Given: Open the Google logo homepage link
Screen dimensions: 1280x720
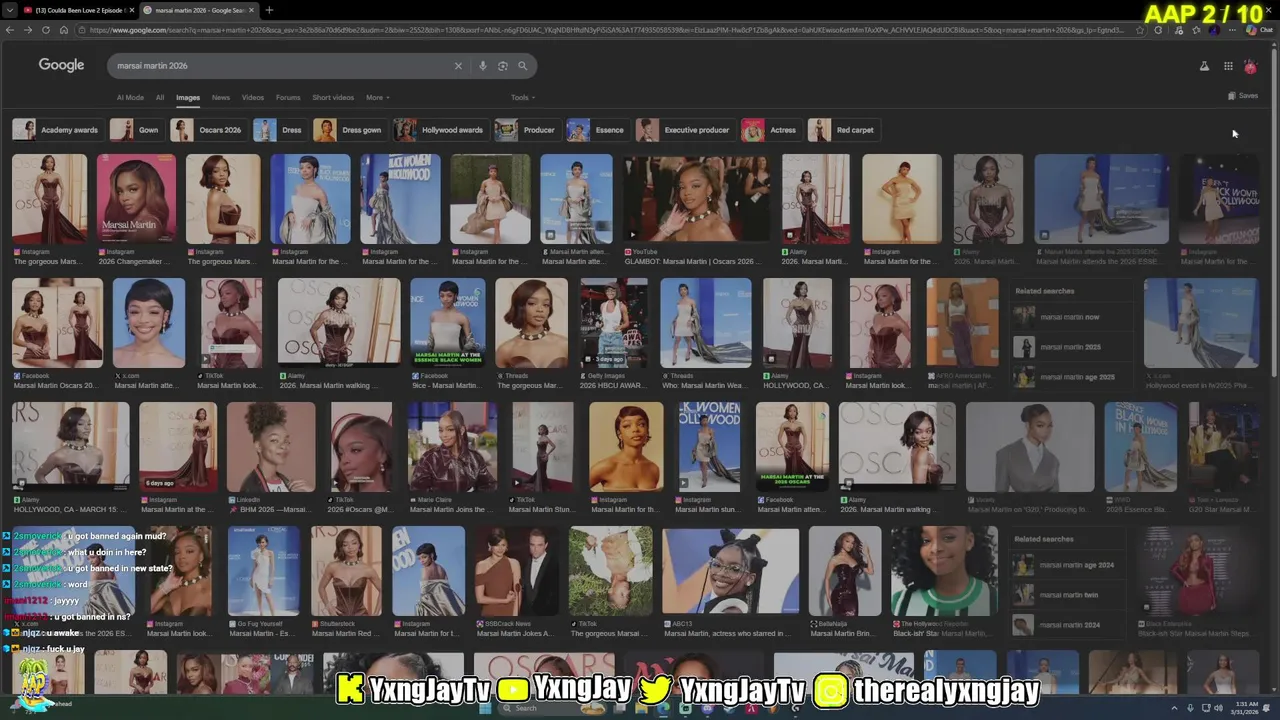Looking at the screenshot, I should [61, 65].
